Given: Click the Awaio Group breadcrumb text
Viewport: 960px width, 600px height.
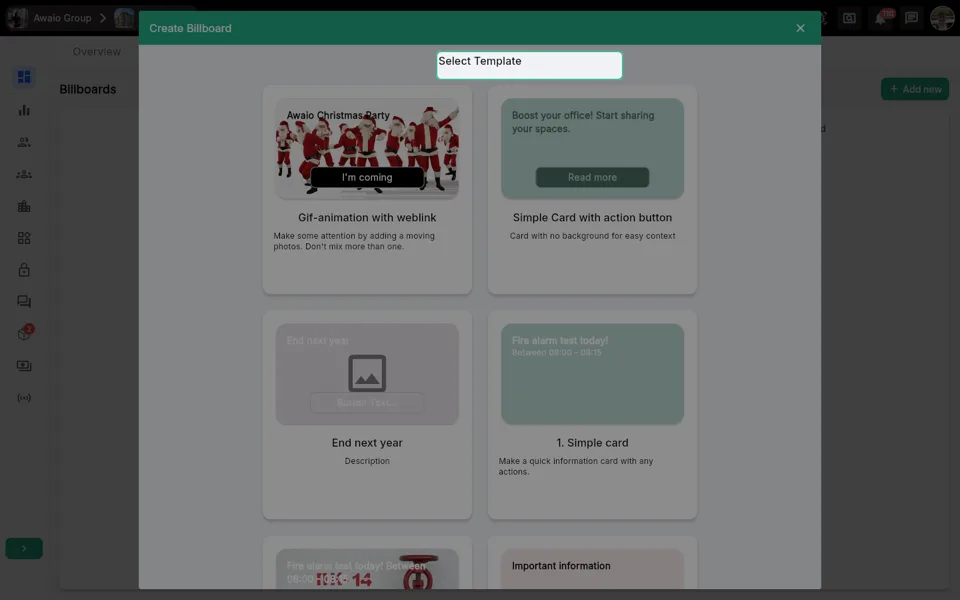Looking at the screenshot, I should click(x=62, y=18).
